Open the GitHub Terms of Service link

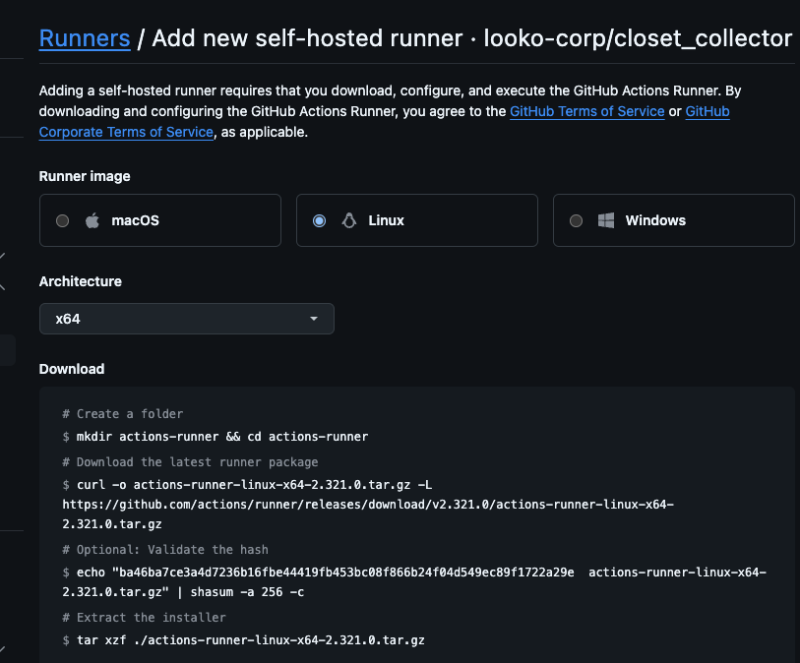(x=587, y=111)
